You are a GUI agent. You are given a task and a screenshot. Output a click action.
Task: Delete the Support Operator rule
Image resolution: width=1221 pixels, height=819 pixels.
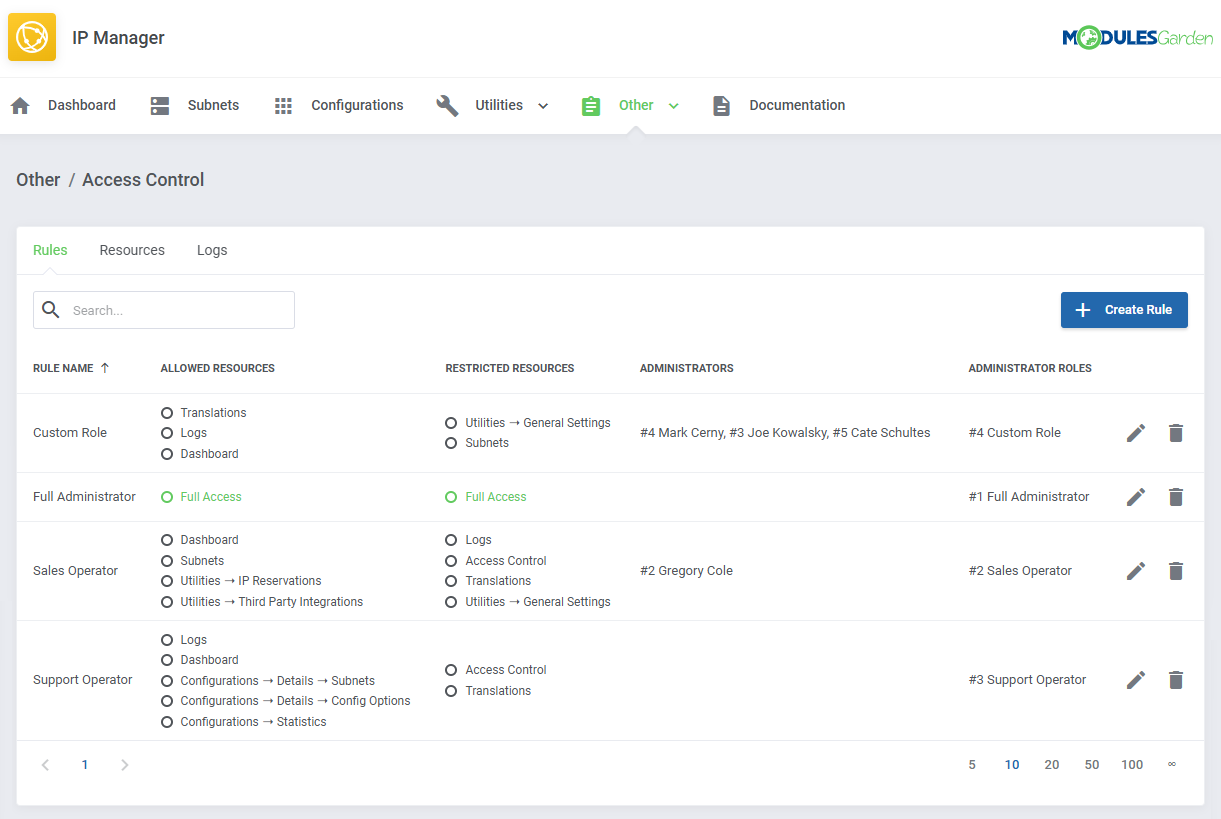click(1176, 680)
